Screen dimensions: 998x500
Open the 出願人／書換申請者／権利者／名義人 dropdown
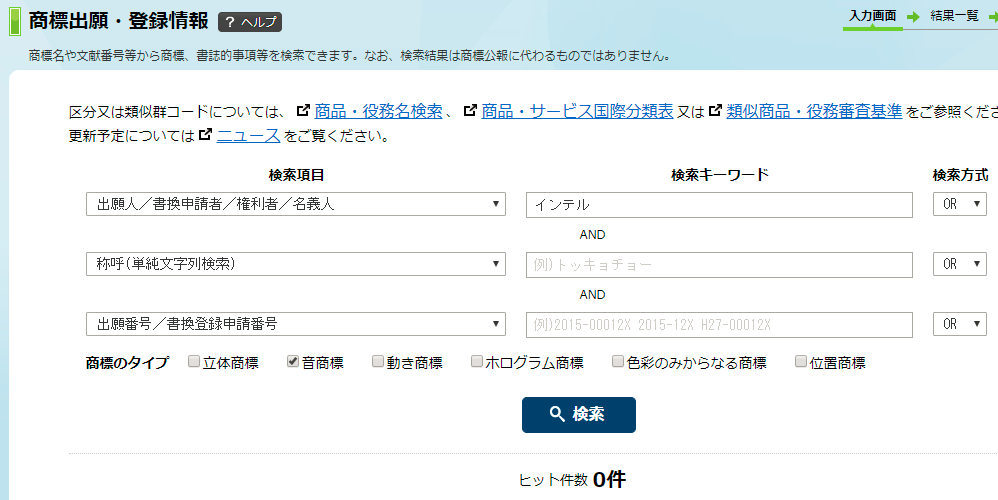click(x=296, y=204)
